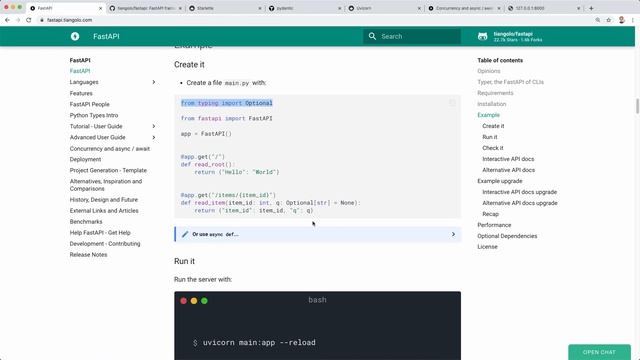Open Project Generation - Template link

[108, 170]
